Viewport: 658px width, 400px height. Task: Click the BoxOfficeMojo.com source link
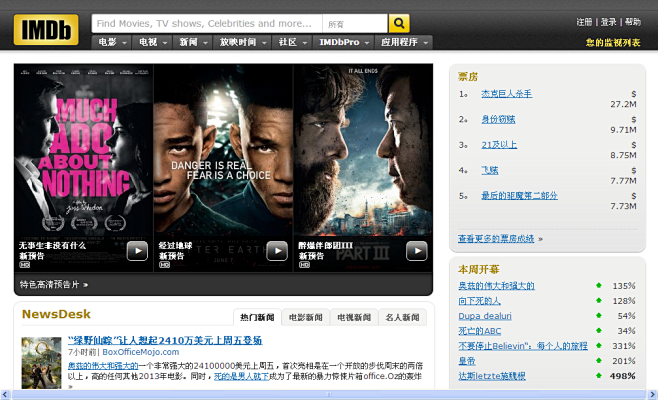[x=141, y=352]
